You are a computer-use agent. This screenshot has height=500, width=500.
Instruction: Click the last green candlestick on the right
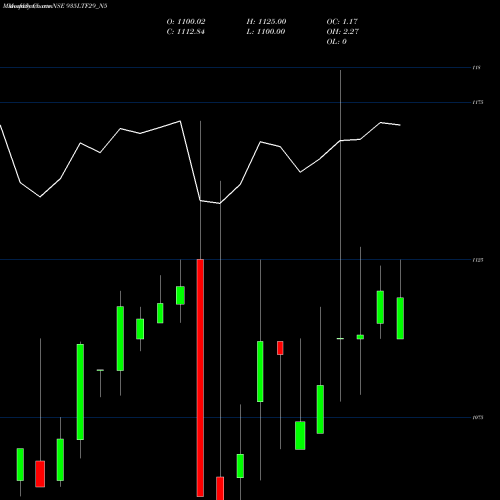[x=400, y=318]
